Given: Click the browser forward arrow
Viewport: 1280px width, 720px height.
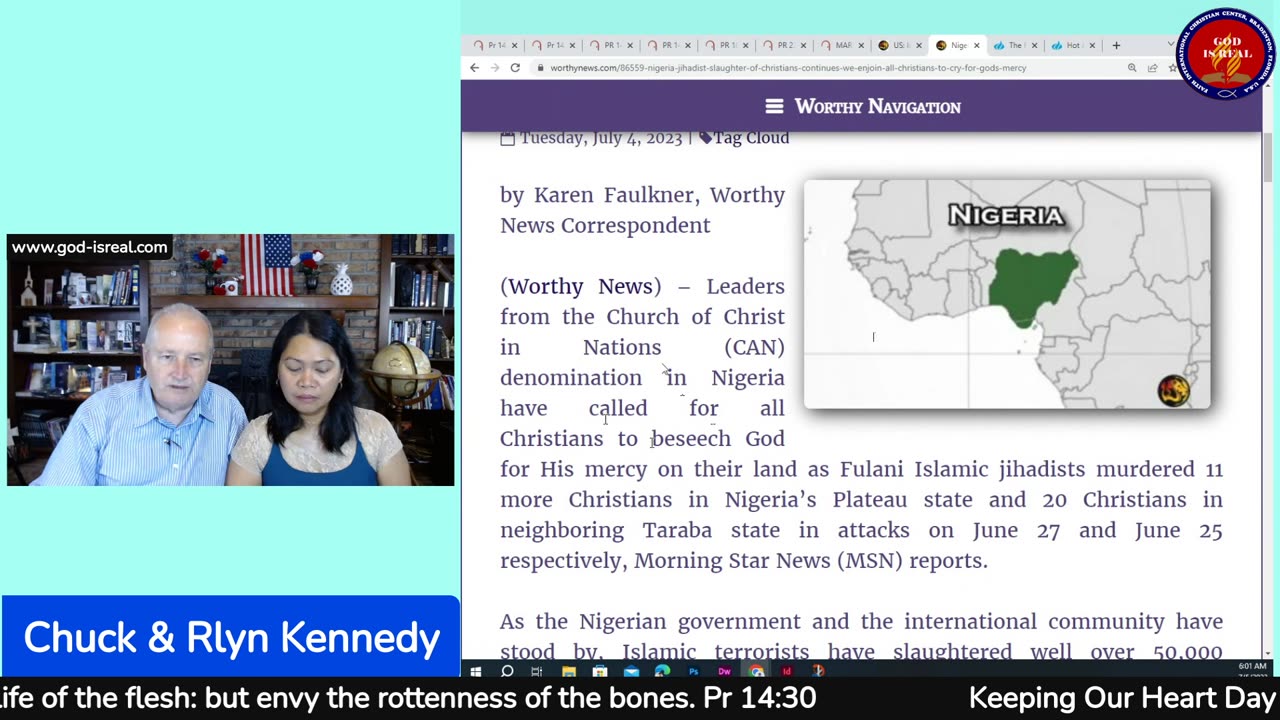Looking at the screenshot, I should tap(495, 68).
